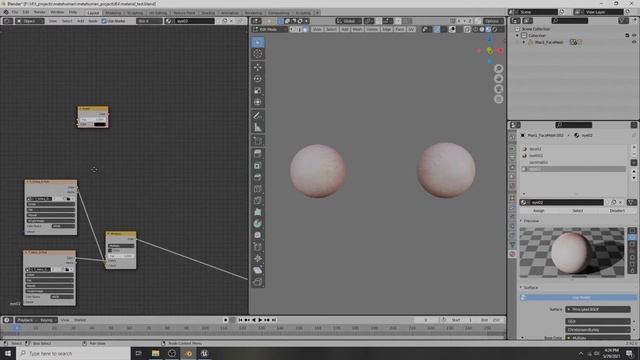
Task: Open the Slot dropdown in node editor header
Action: click(149, 21)
